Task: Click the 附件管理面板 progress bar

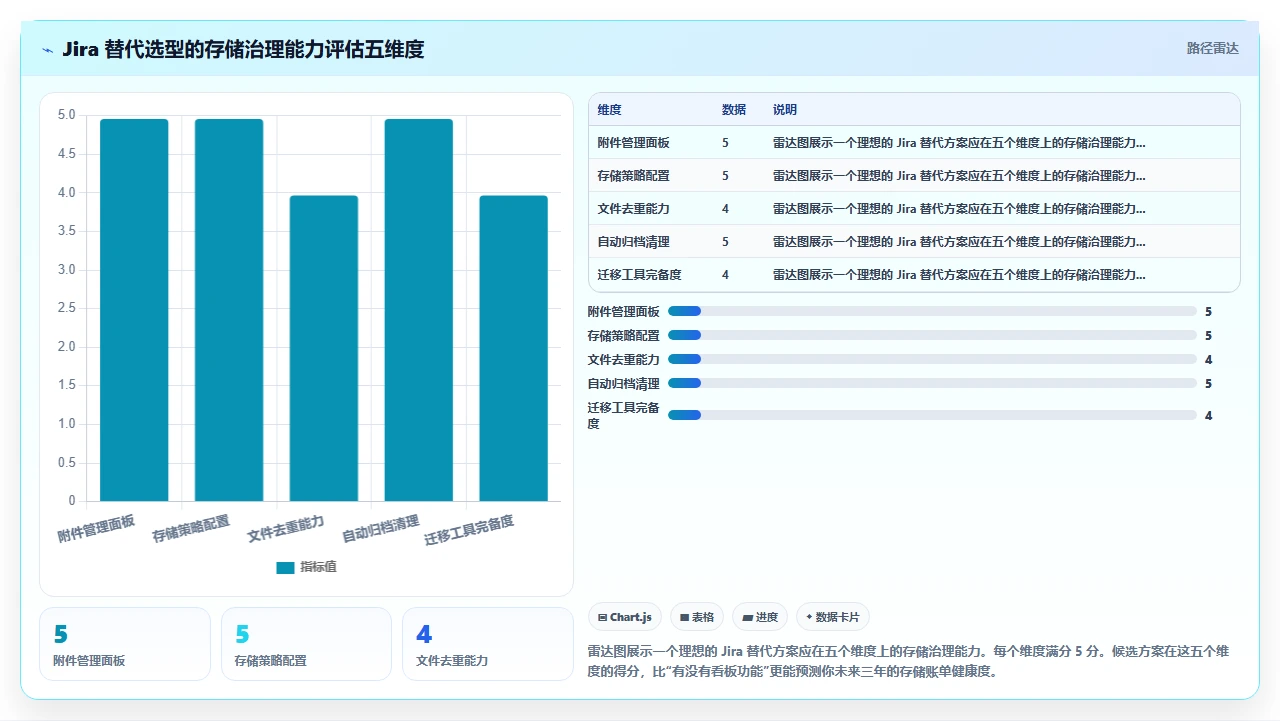Action: 932,311
